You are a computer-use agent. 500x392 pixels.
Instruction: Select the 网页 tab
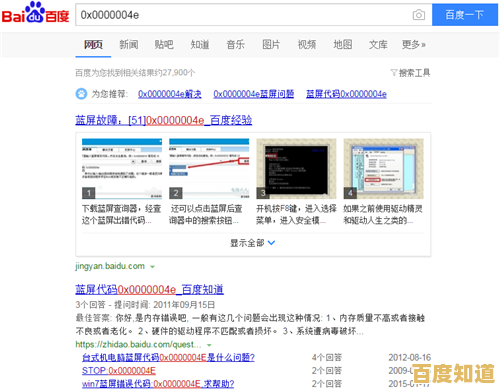[x=93, y=44]
